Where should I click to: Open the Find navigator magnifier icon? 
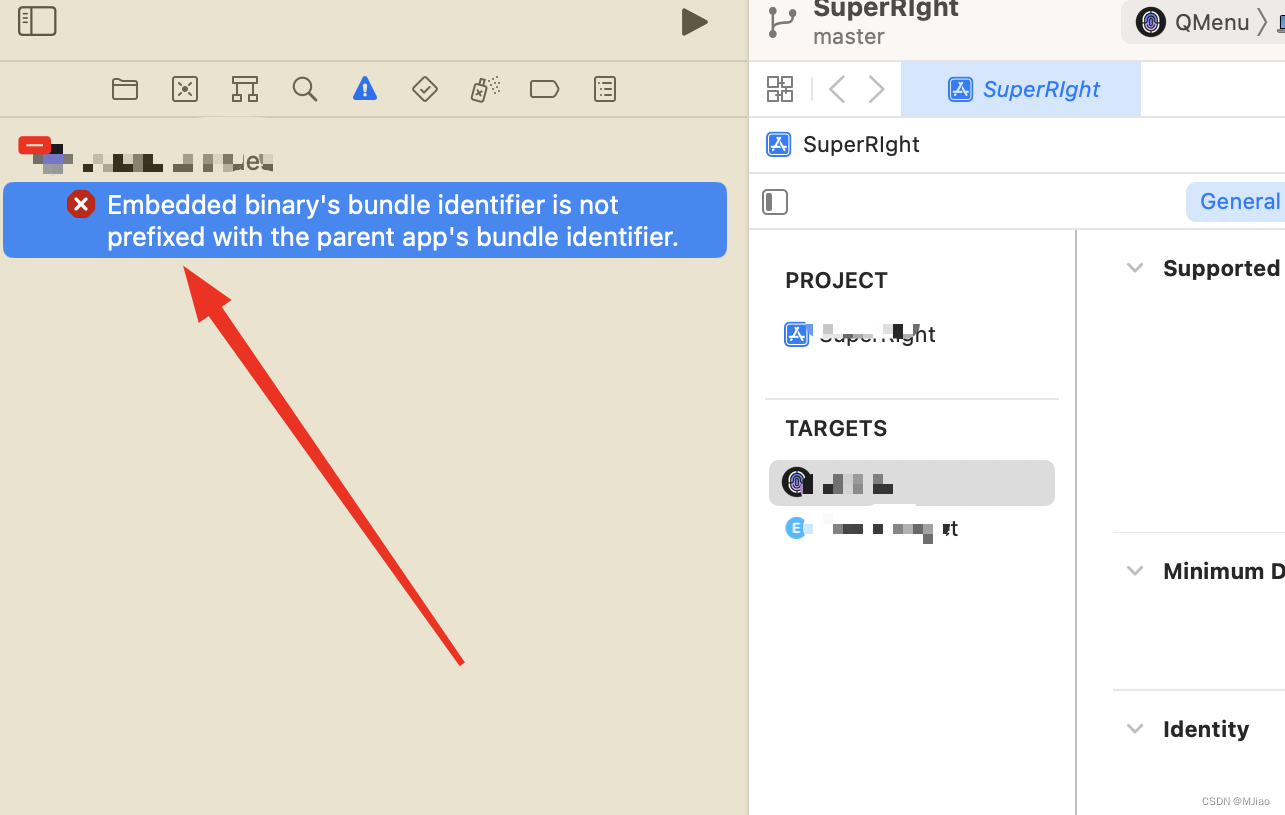[x=304, y=89]
